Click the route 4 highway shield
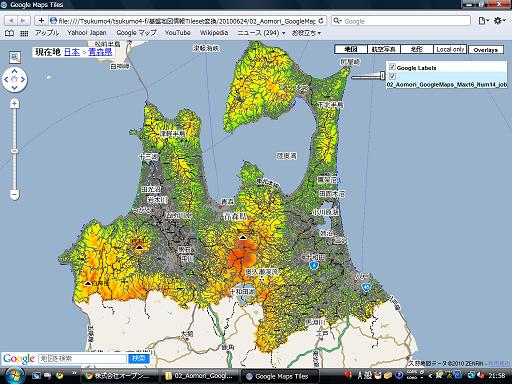The width and height of the screenshot is (512, 384). coord(313,266)
